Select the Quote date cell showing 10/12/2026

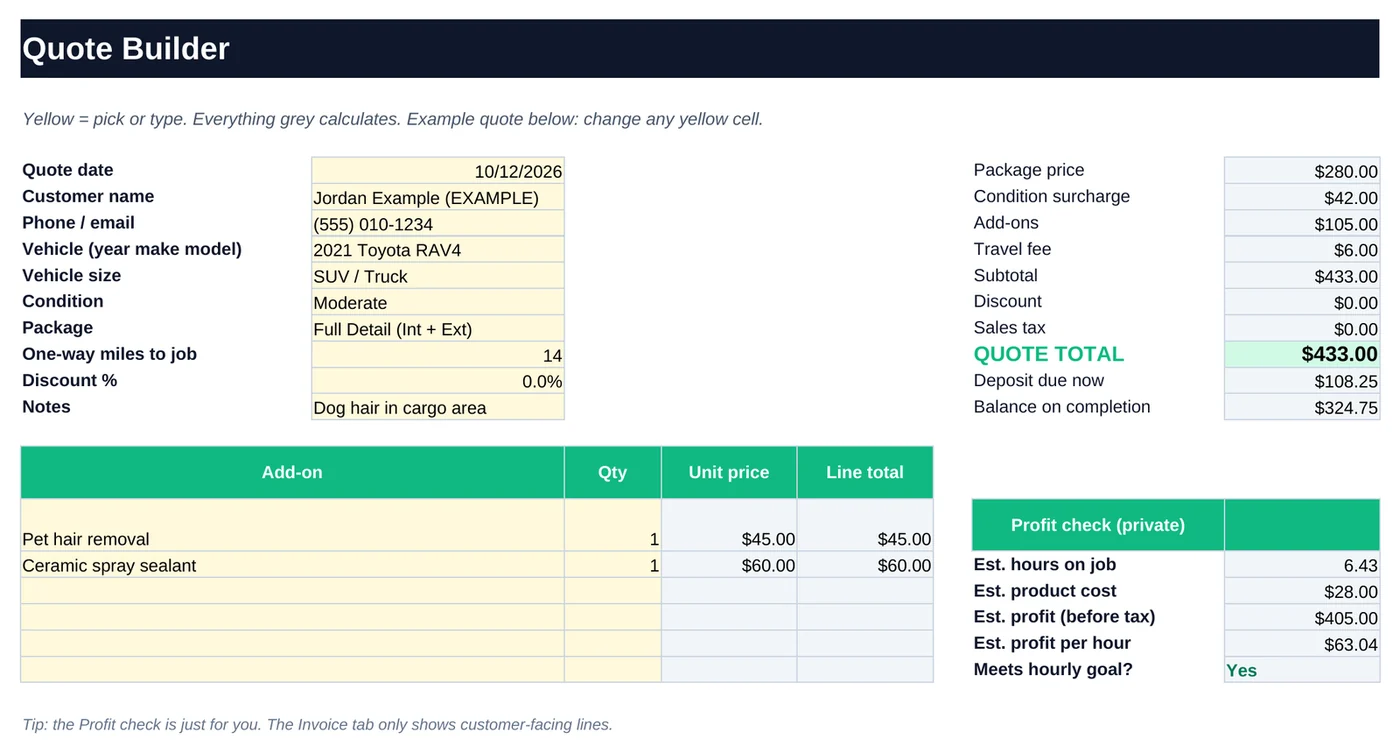point(438,170)
